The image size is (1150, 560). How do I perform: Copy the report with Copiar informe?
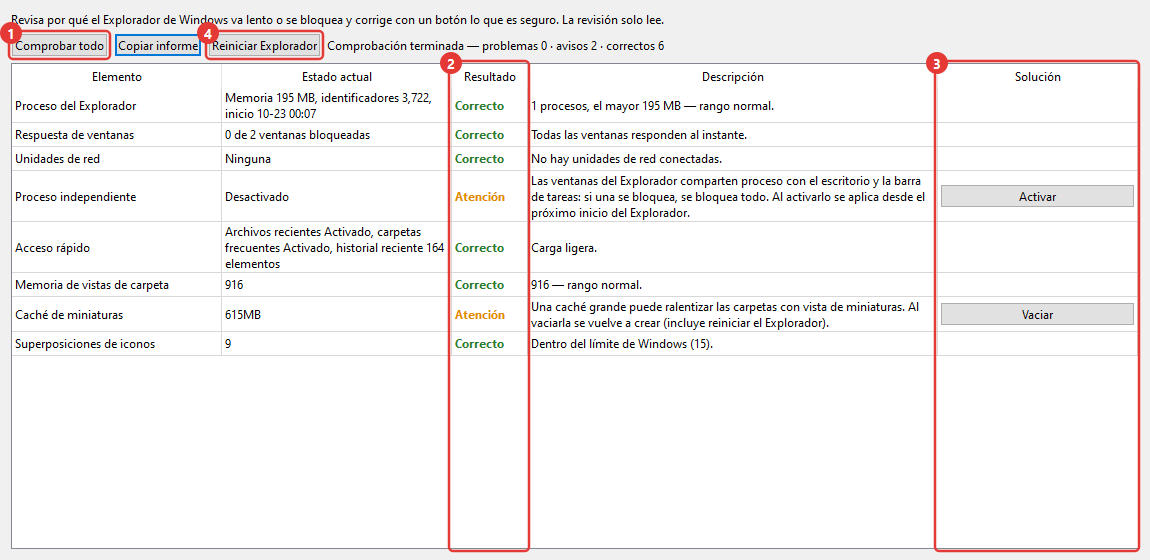pyautogui.click(x=158, y=46)
